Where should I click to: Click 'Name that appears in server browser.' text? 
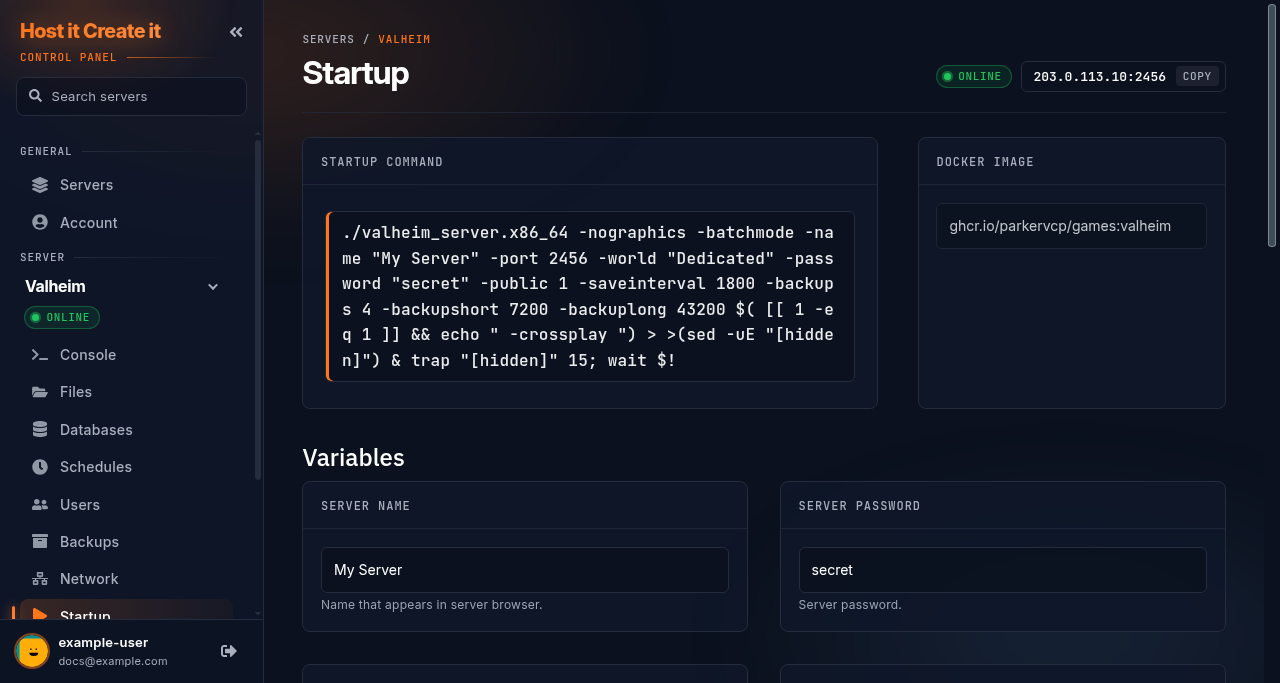coord(431,605)
